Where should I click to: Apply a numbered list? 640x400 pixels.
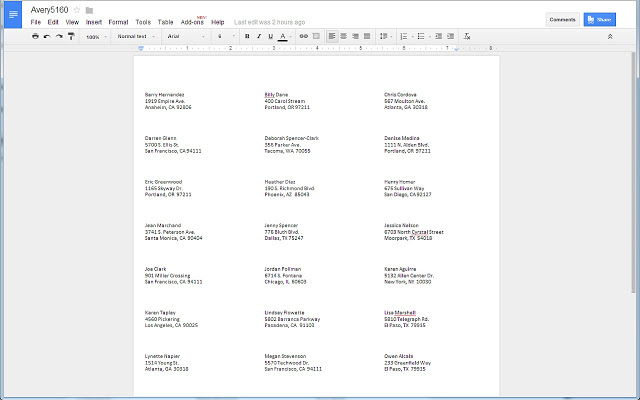404,36
